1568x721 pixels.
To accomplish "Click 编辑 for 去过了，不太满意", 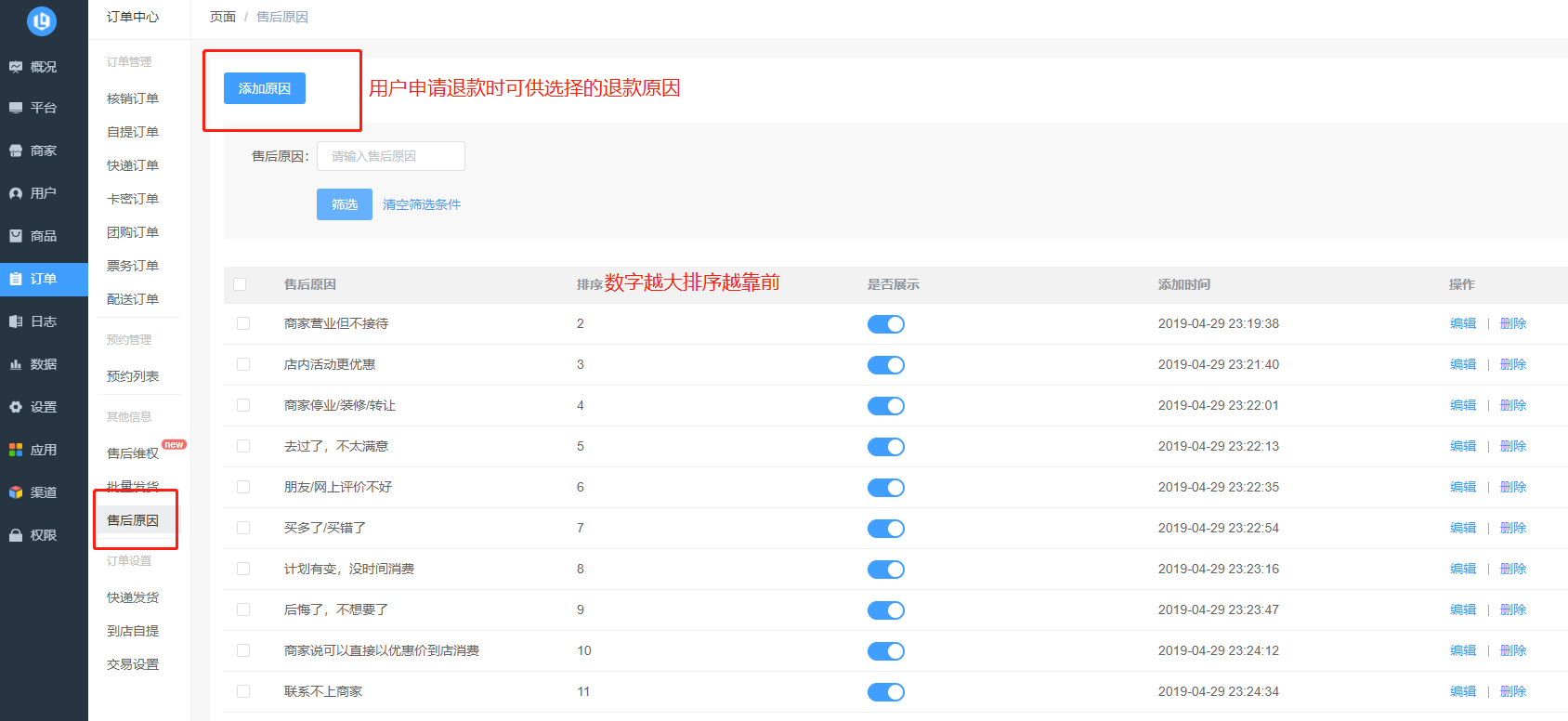I will click(x=1463, y=446).
